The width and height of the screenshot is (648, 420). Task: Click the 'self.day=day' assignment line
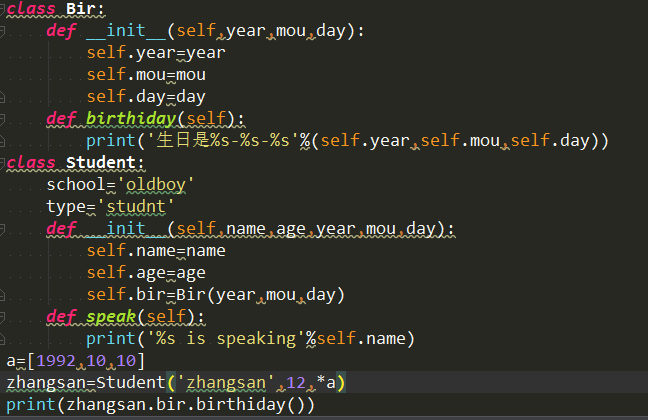point(146,97)
